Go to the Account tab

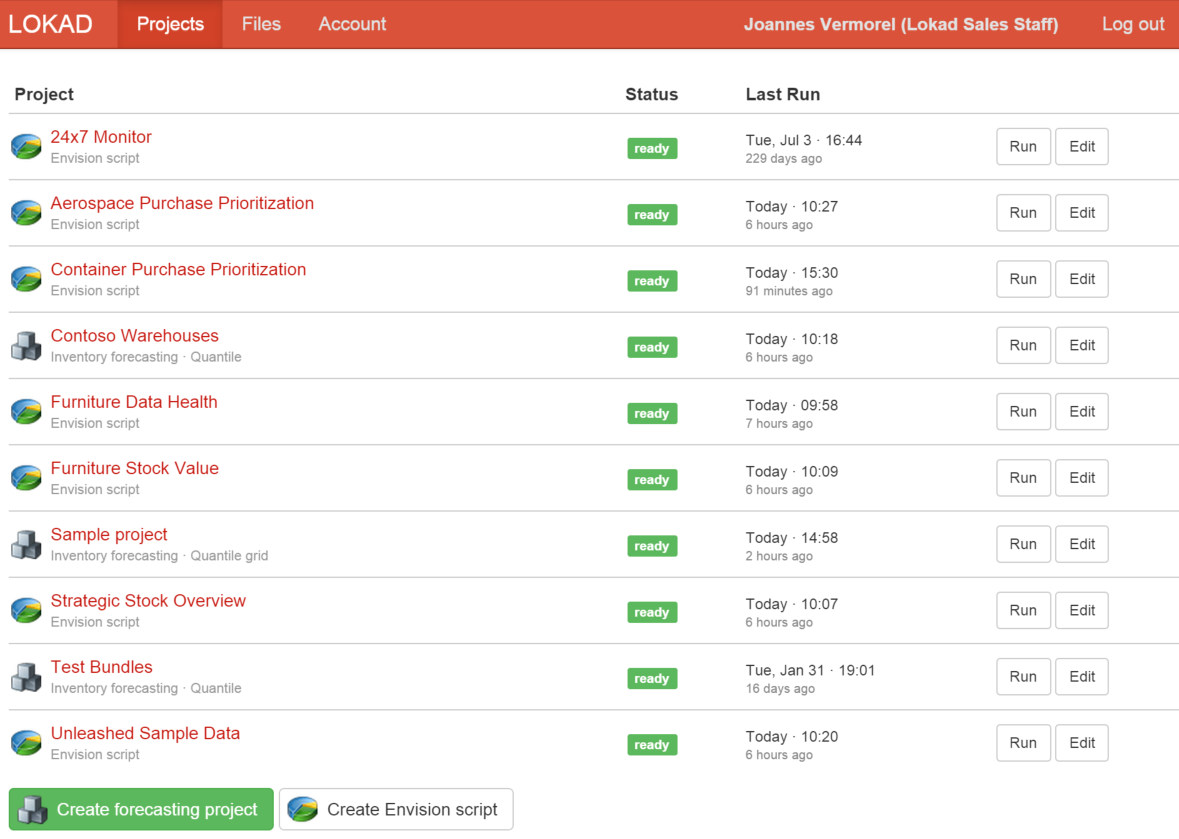coord(352,24)
